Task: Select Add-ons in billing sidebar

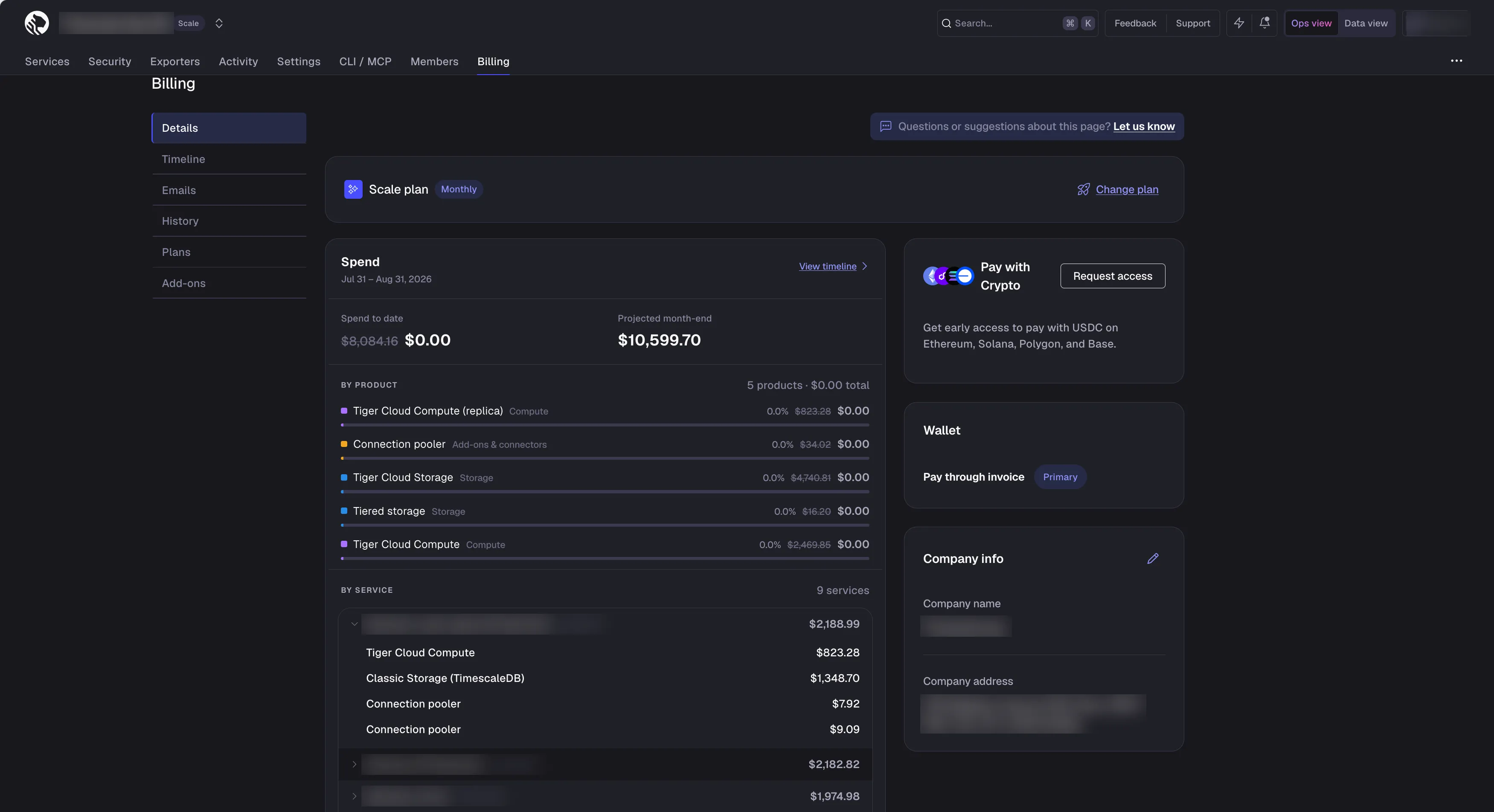Action: 229,283
